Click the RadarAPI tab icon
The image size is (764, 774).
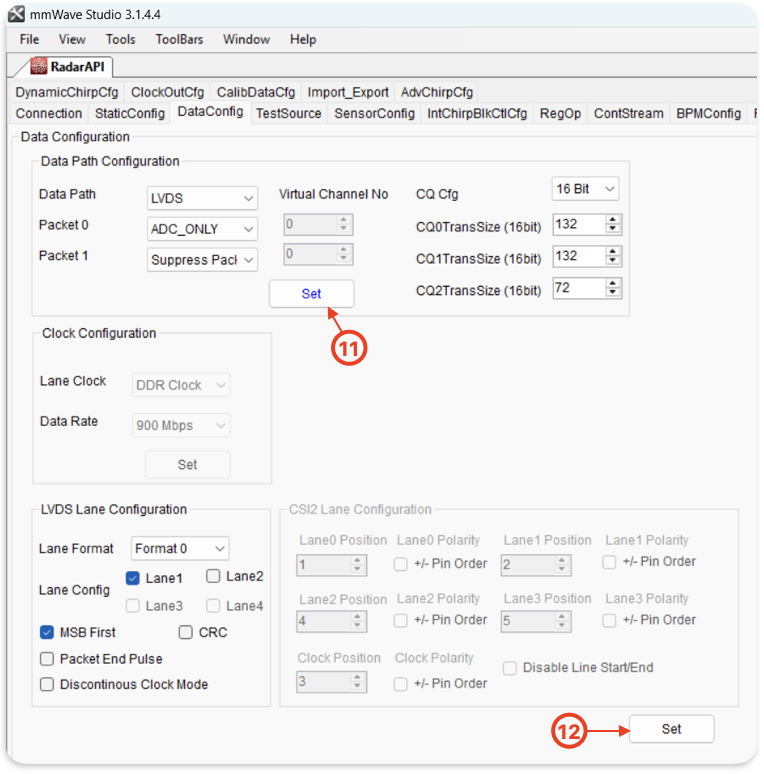(x=38, y=66)
